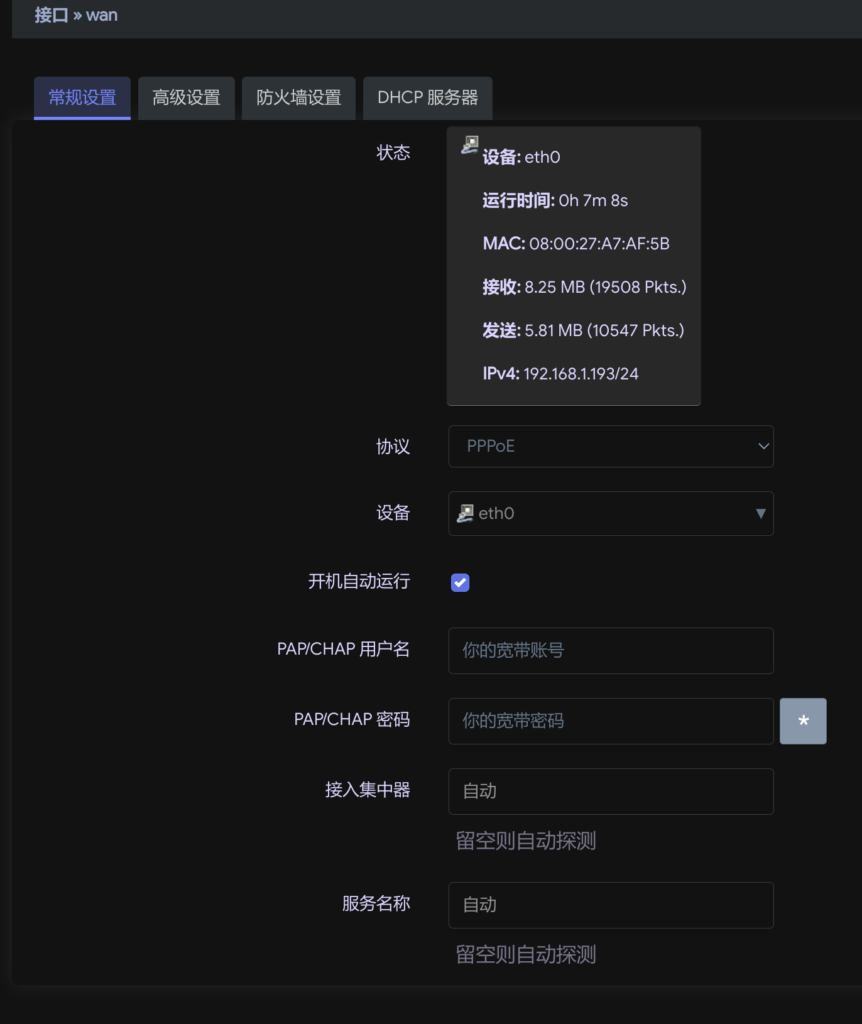Viewport: 862px width, 1024px height.
Task: Switch to the 高级设置 tab
Action: [186, 98]
